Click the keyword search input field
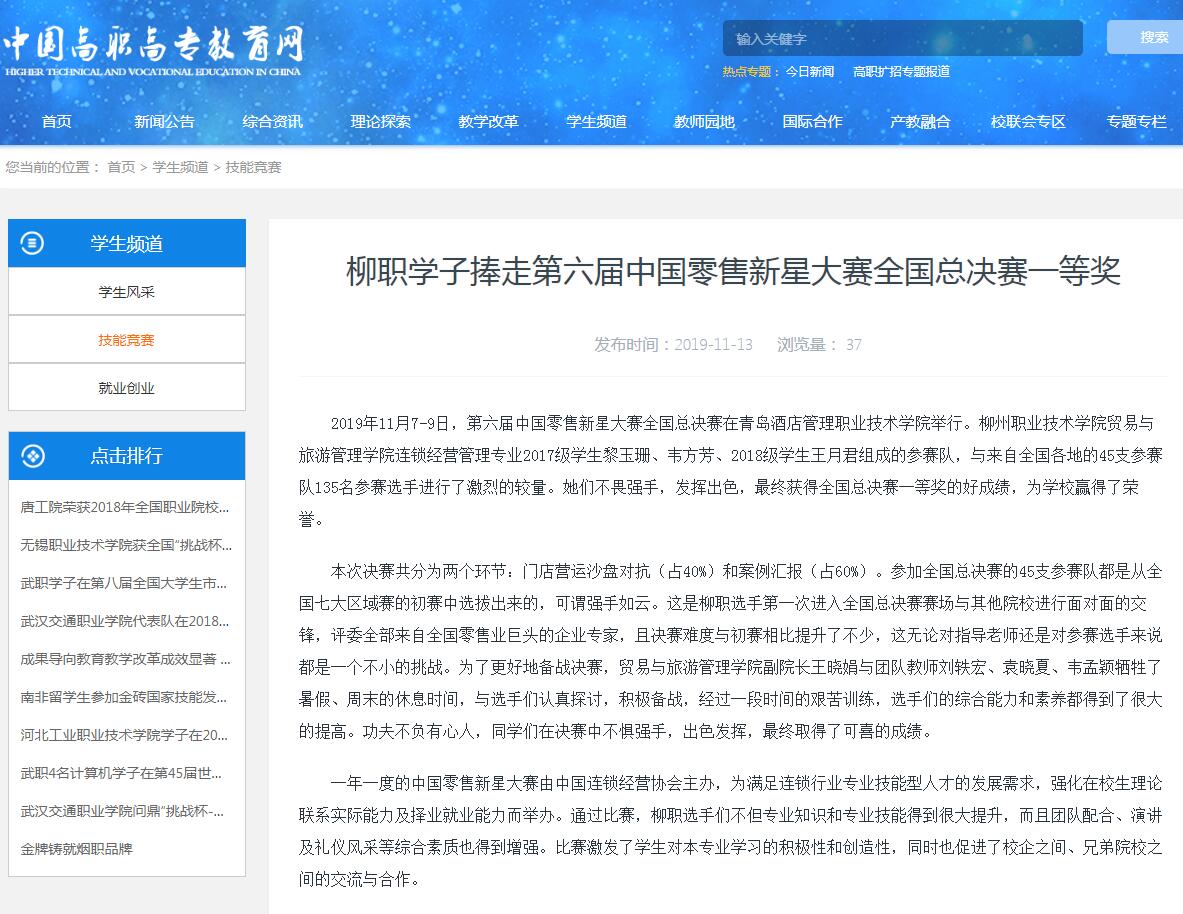 [901, 39]
